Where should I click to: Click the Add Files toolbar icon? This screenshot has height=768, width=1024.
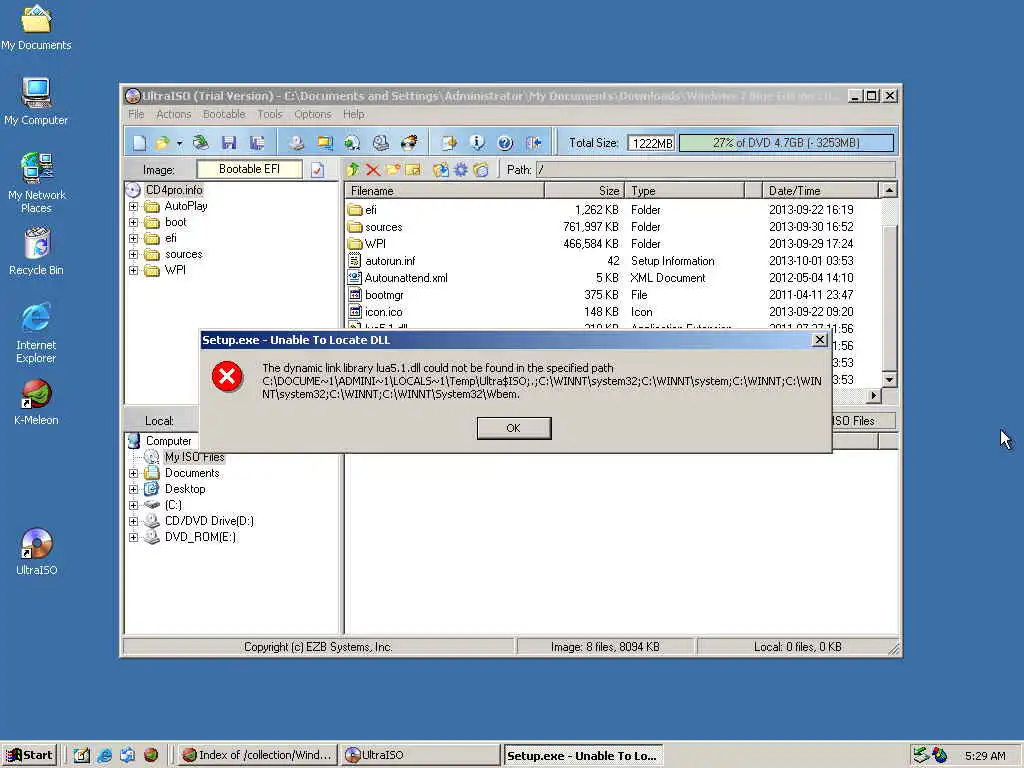[449, 142]
